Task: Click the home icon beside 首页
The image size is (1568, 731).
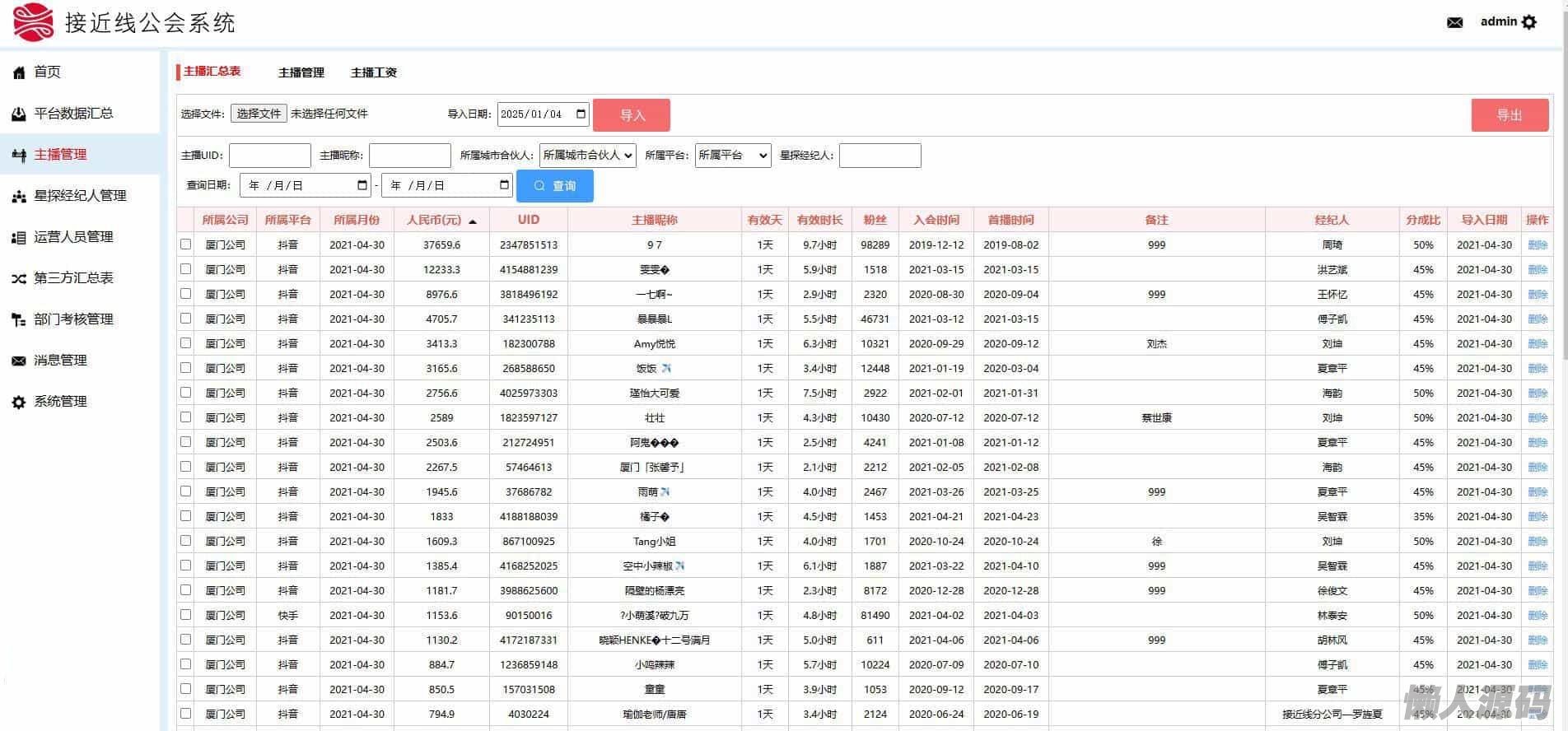Action: pyautogui.click(x=19, y=73)
